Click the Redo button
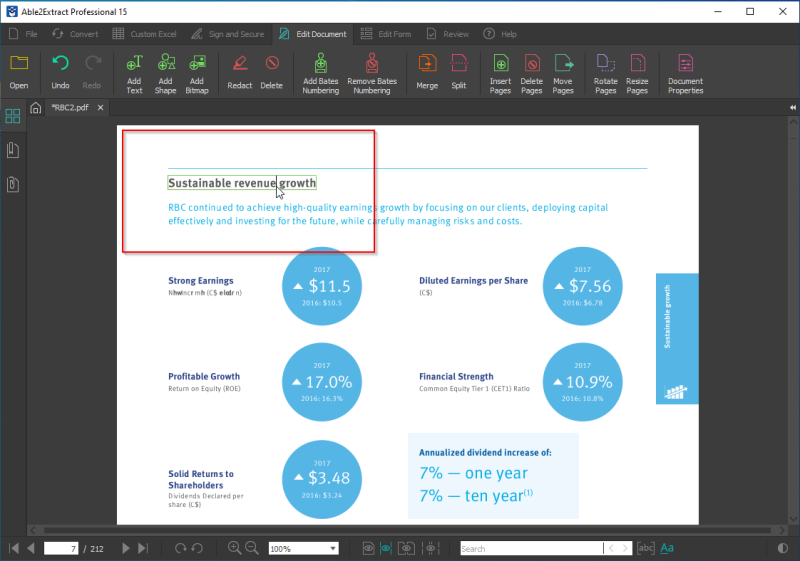The width and height of the screenshot is (800, 561). coord(92,72)
